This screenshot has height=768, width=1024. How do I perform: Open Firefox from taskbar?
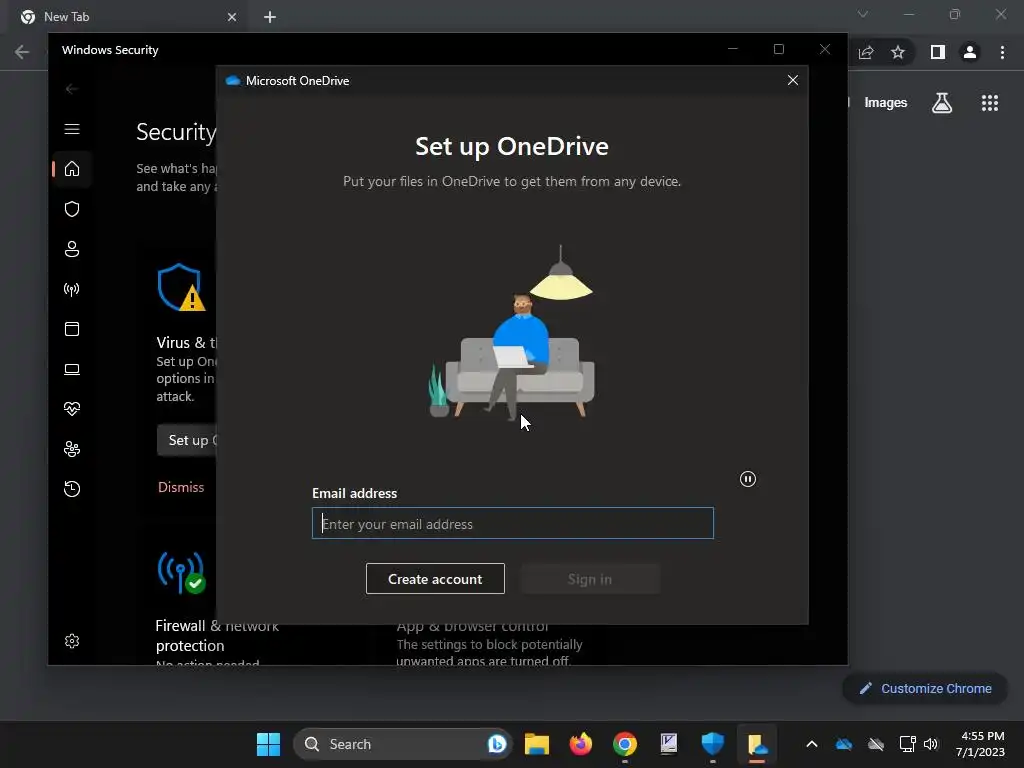(x=581, y=744)
